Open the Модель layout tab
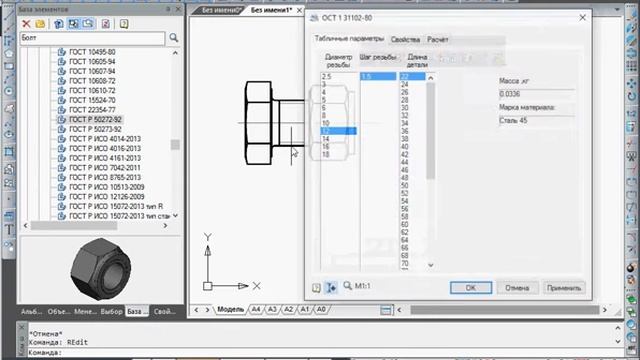Image resolution: width=640 pixels, height=360 pixels. [x=230, y=310]
